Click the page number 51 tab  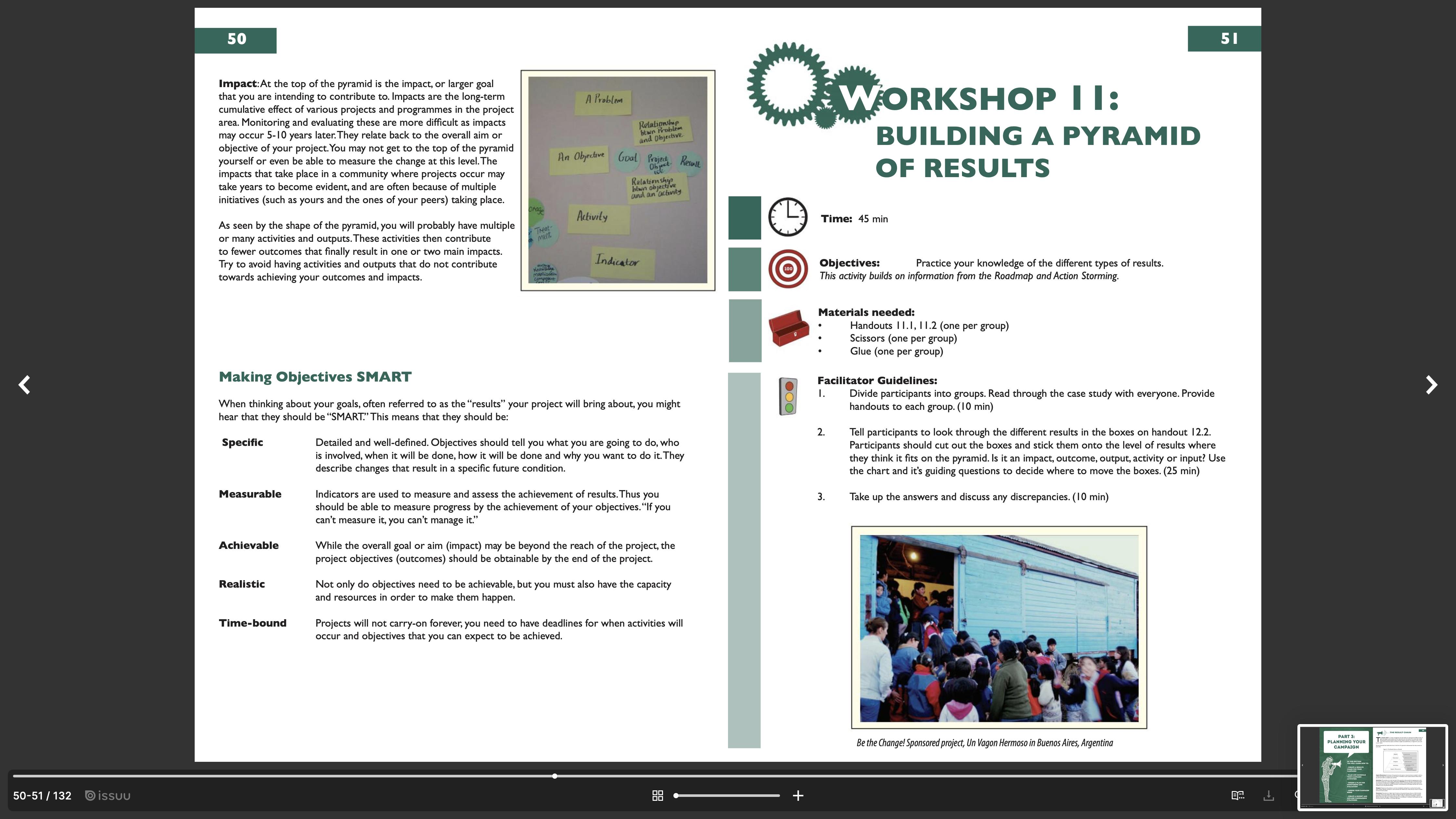pyautogui.click(x=1224, y=38)
